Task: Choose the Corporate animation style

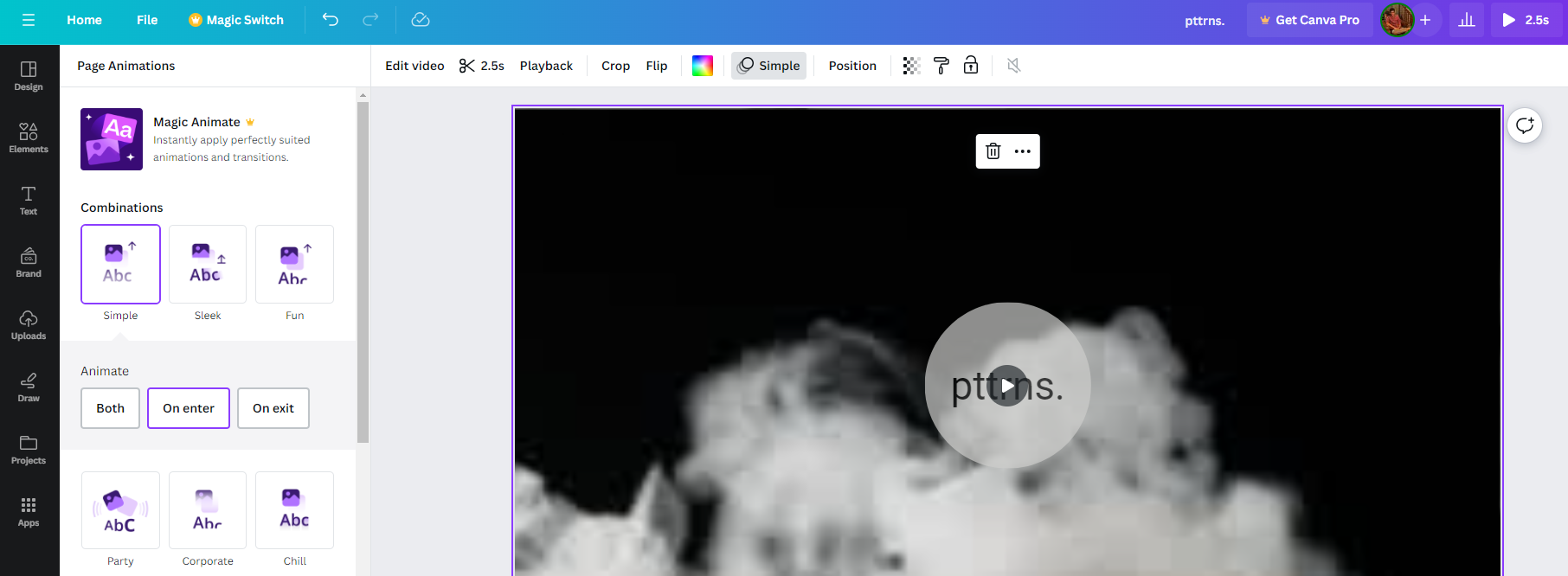Action: point(208,510)
